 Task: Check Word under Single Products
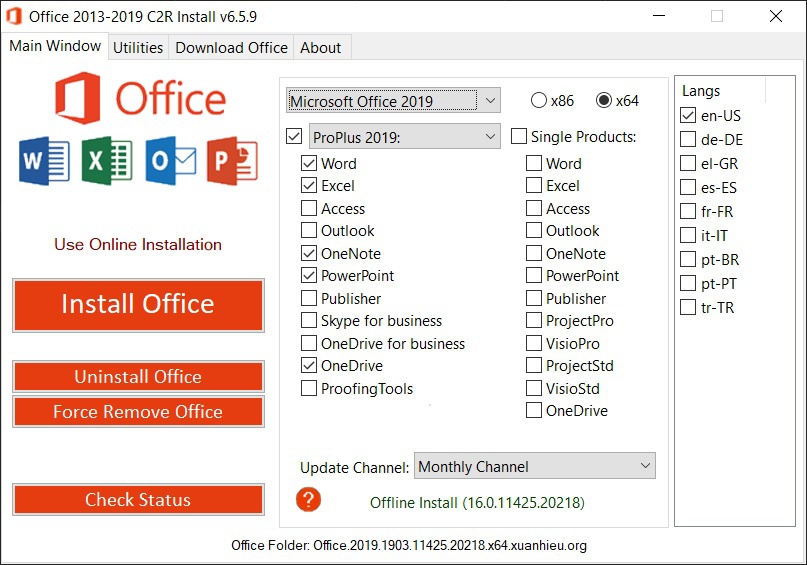point(534,163)
